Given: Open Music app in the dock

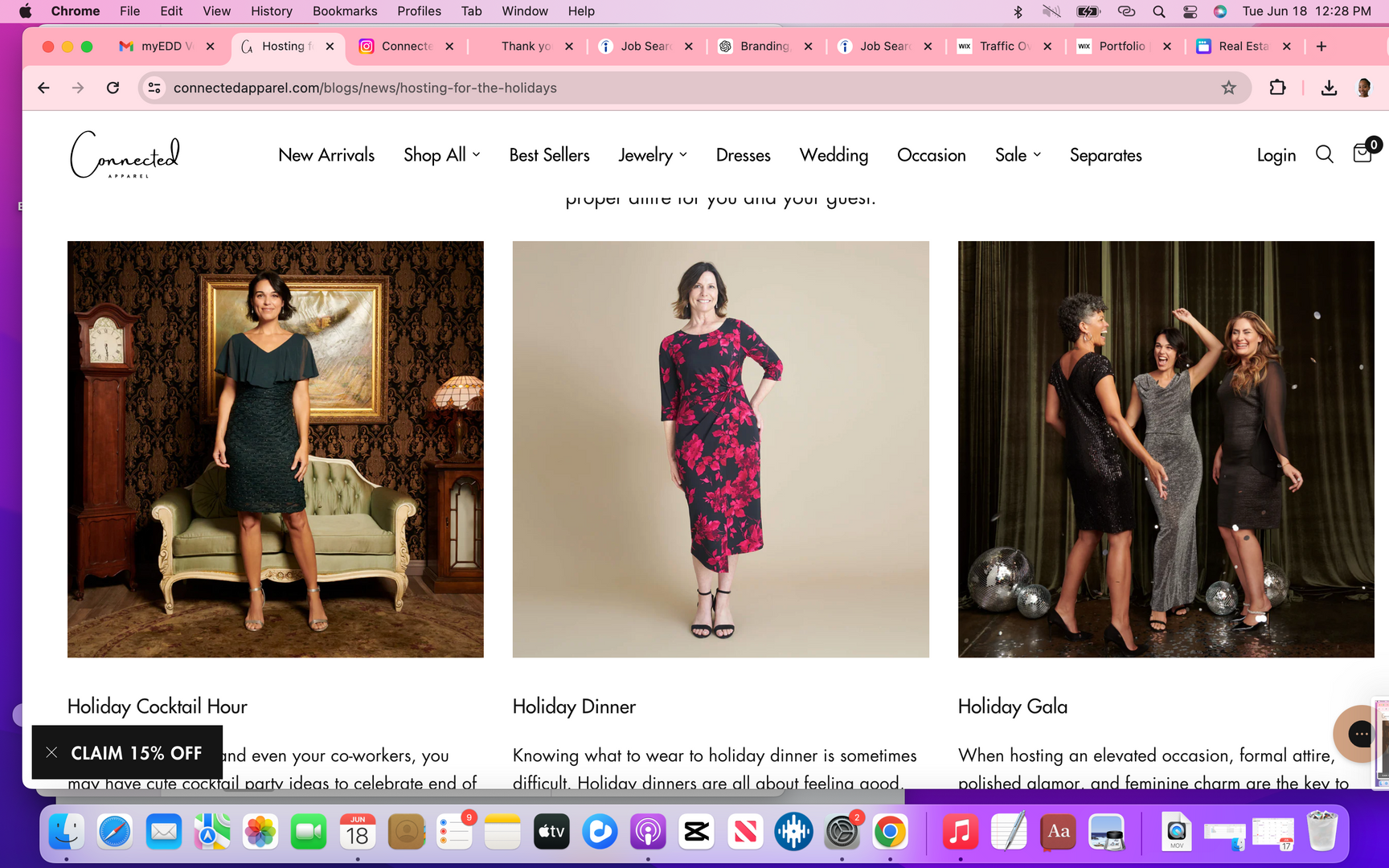Looking at the screenshot, I should point(961,832).
